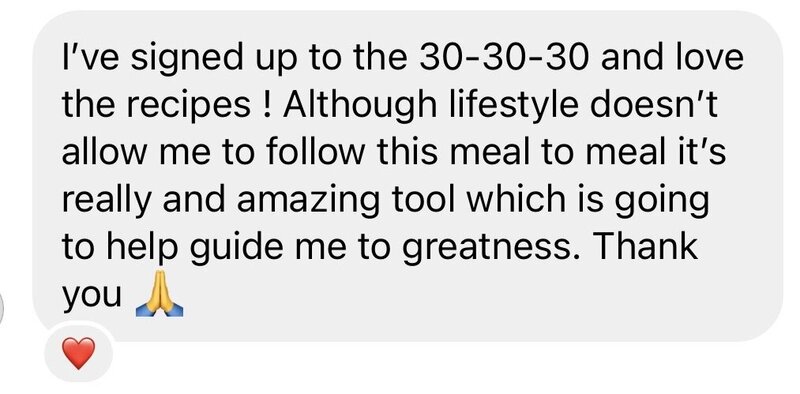Tap the red heart reaction below the message

click(x=79, y=353)
